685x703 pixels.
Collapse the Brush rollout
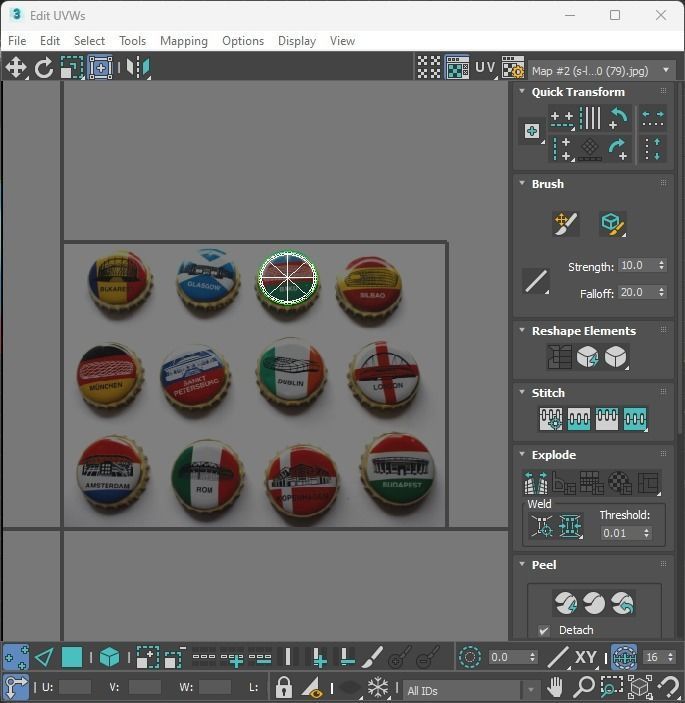coord(522,183)
